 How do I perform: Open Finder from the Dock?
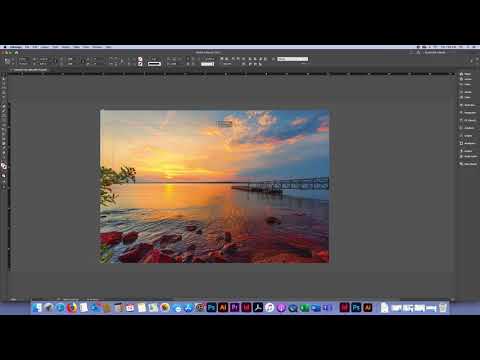37,307
